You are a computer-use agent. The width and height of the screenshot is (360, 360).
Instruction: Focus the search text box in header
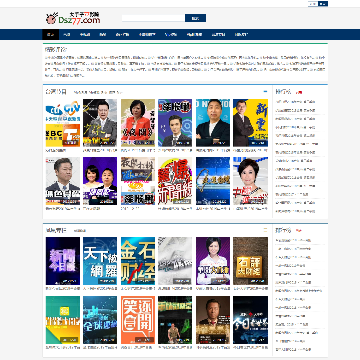pyautogui.click(x=153, y=18)
